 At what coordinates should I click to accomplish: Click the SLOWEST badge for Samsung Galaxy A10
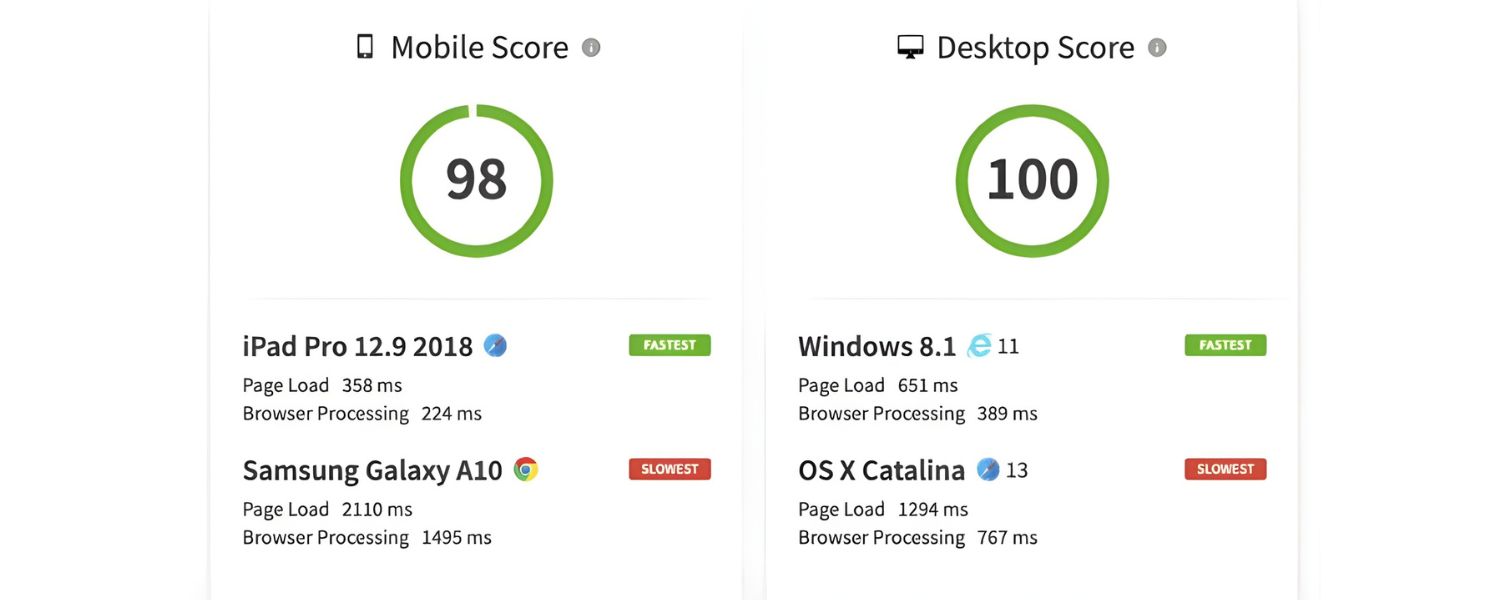[669, 469]
